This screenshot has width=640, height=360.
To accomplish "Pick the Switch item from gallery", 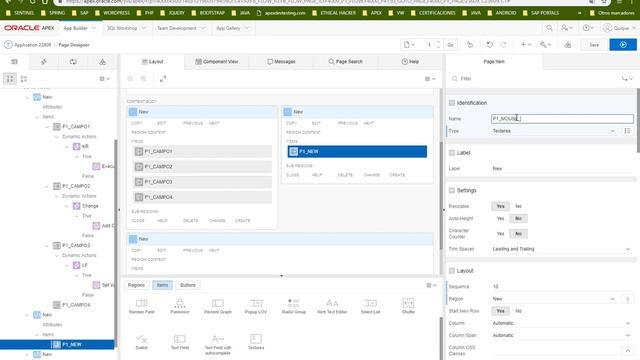I will click(142, 342).
